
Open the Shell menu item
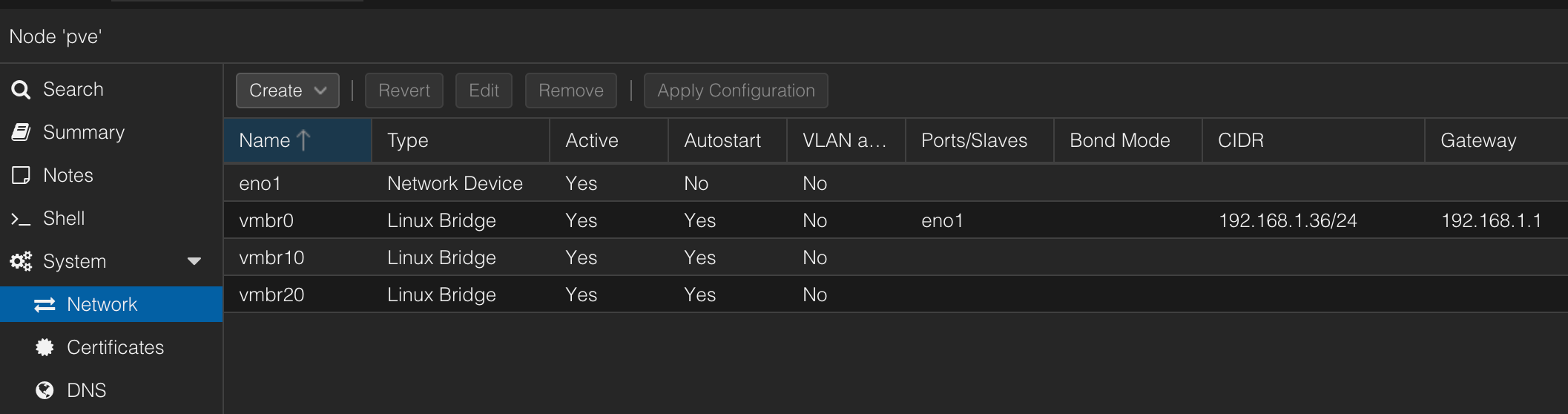(64, 219)
